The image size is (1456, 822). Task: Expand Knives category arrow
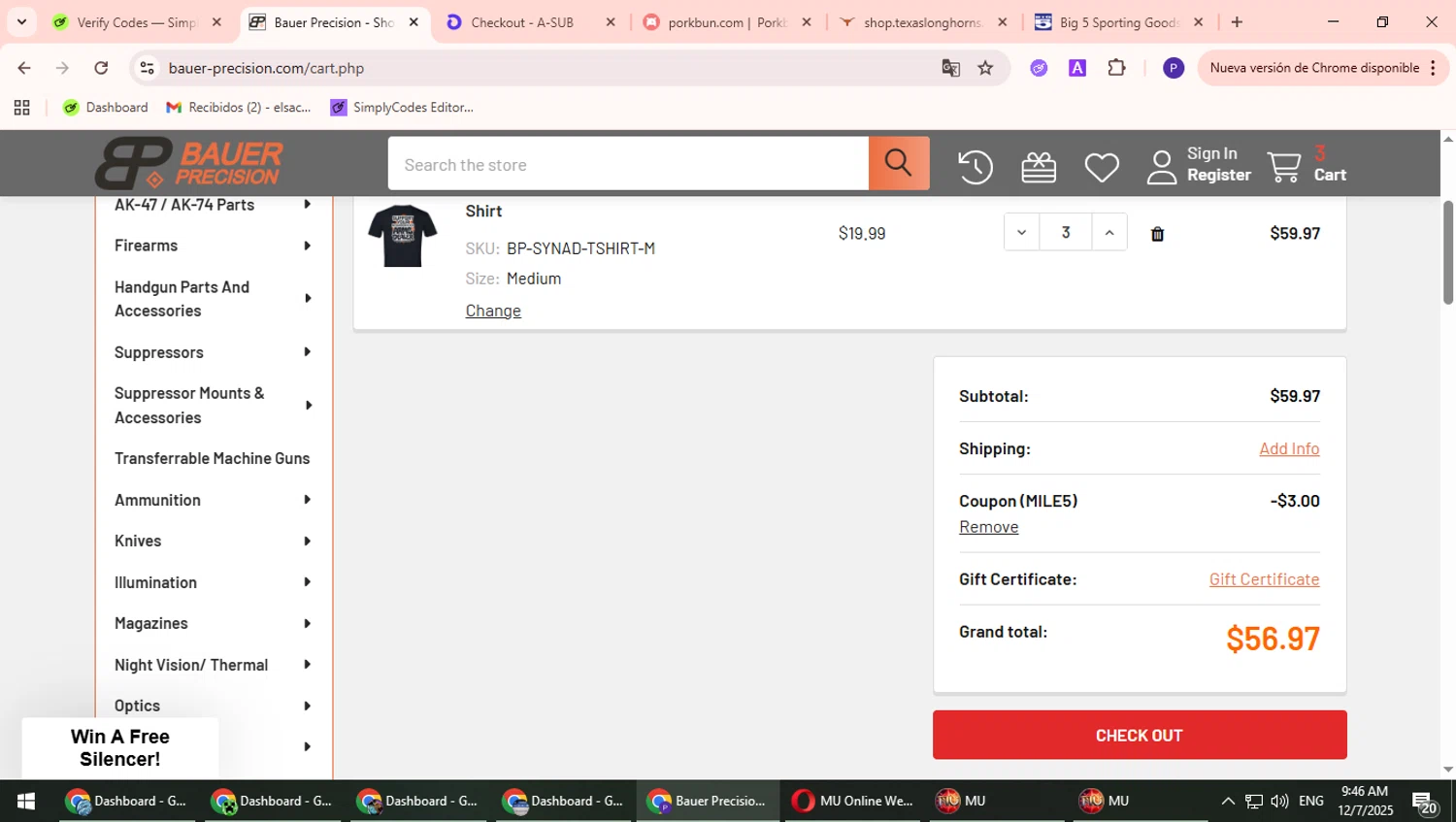(307, 541)
